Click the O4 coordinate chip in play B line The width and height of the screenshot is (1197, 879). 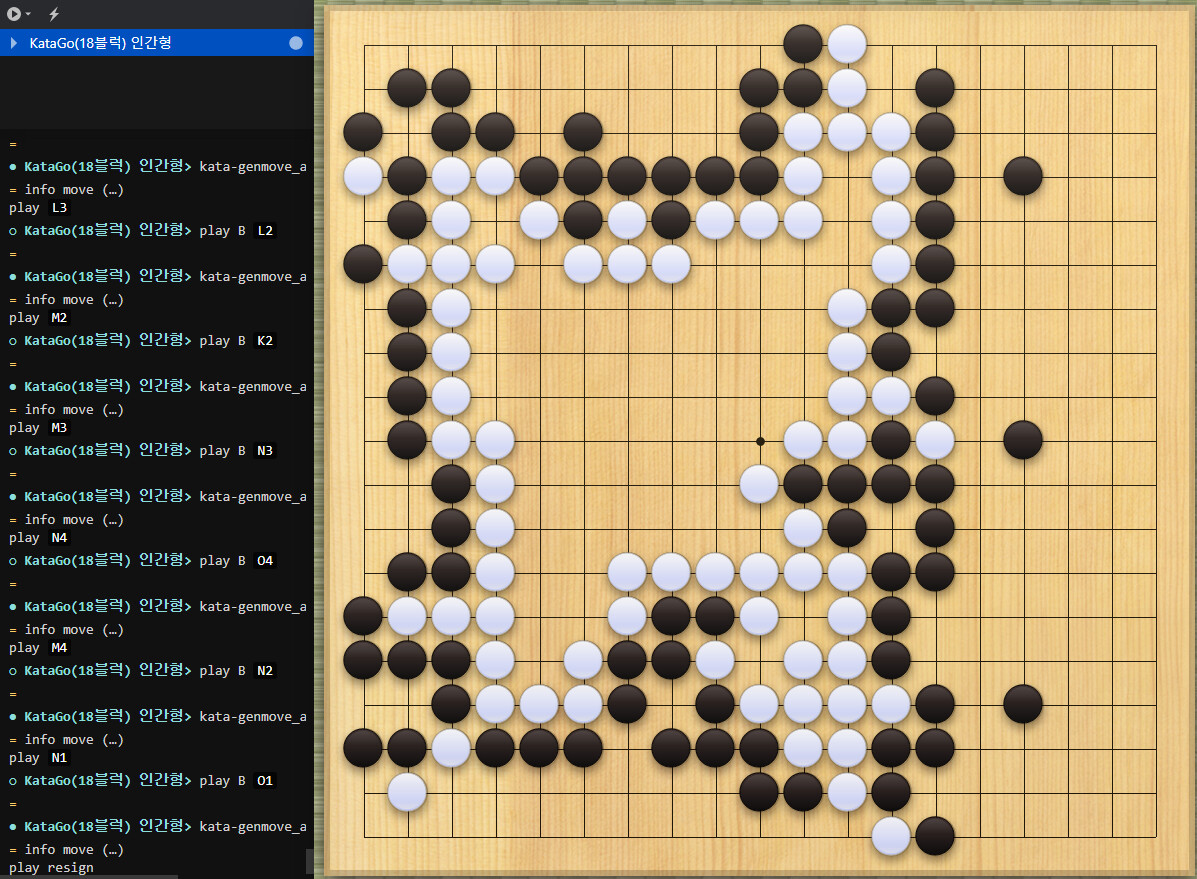click(x=265, y=561)
